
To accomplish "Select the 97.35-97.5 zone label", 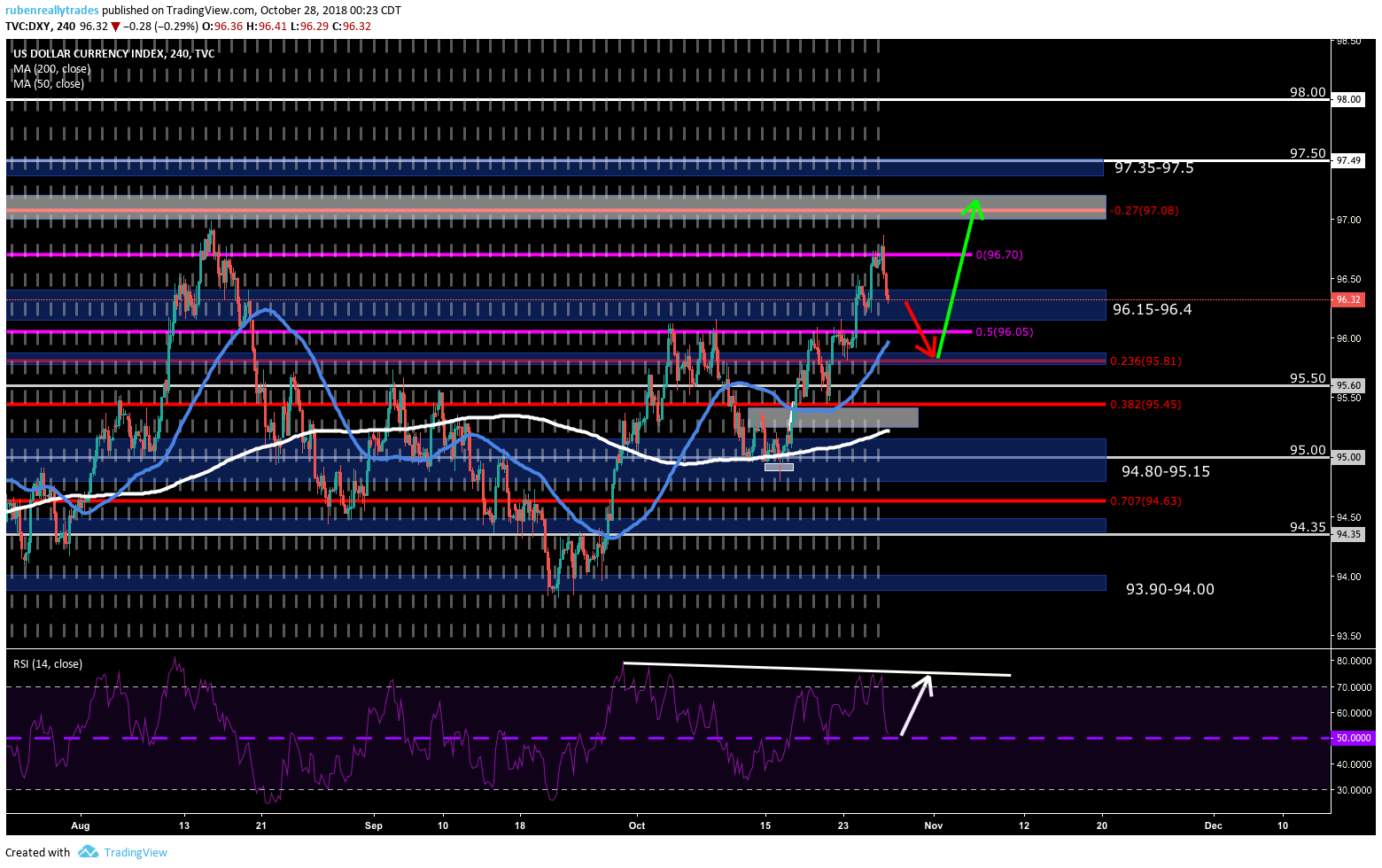I will (x=1154, y=168).
